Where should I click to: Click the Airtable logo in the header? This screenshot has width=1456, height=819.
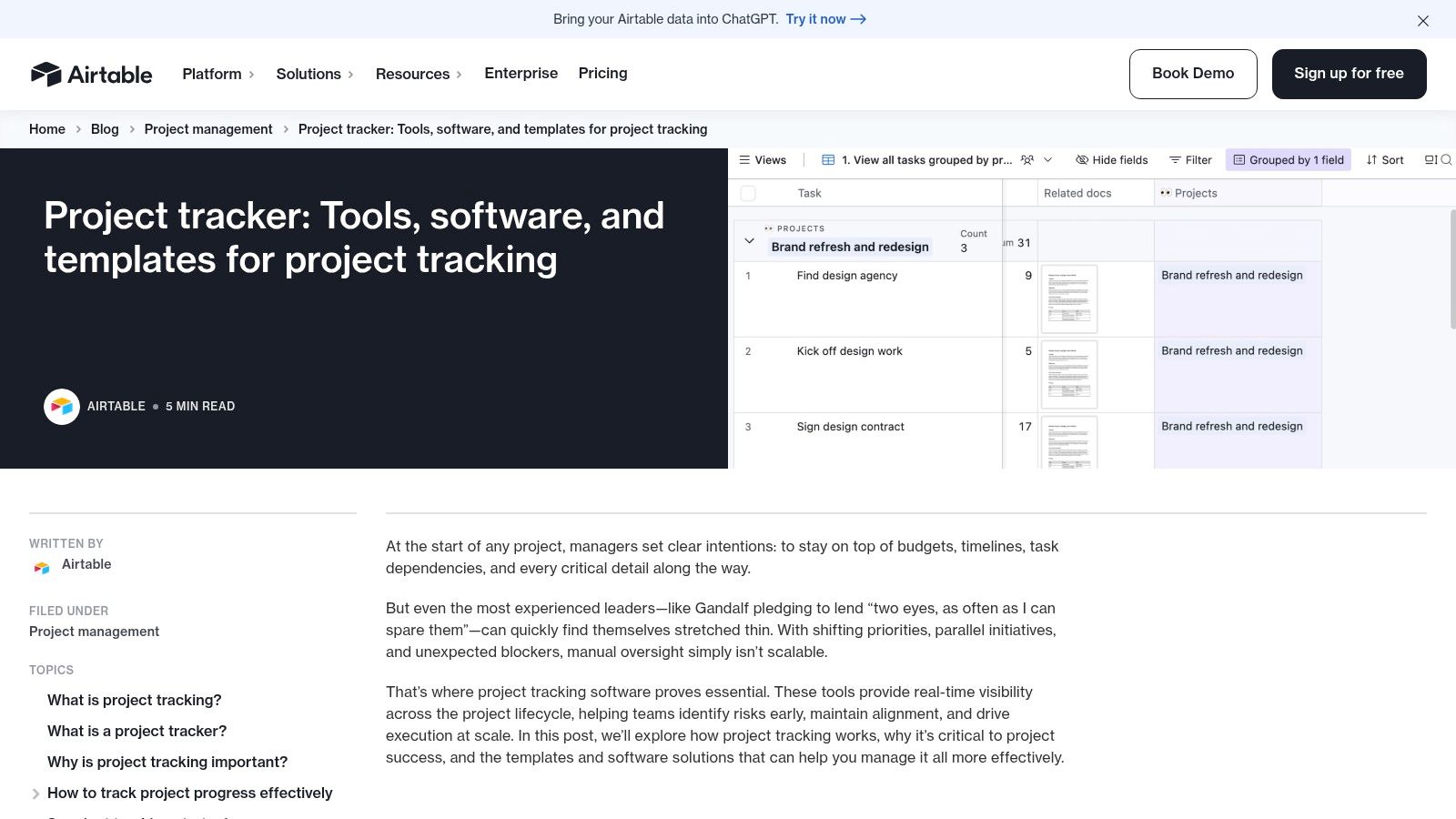pyautogui.click(x=91, y=74)
